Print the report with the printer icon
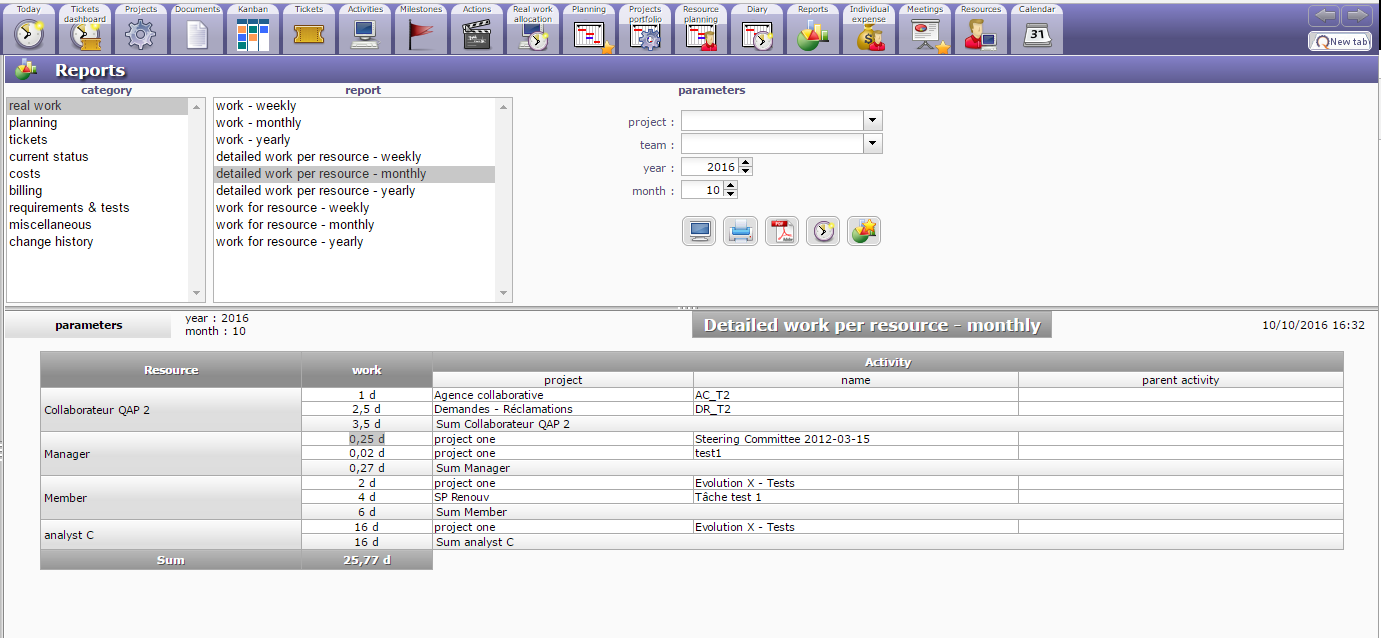1381x638 pixels. click(740, 231)
